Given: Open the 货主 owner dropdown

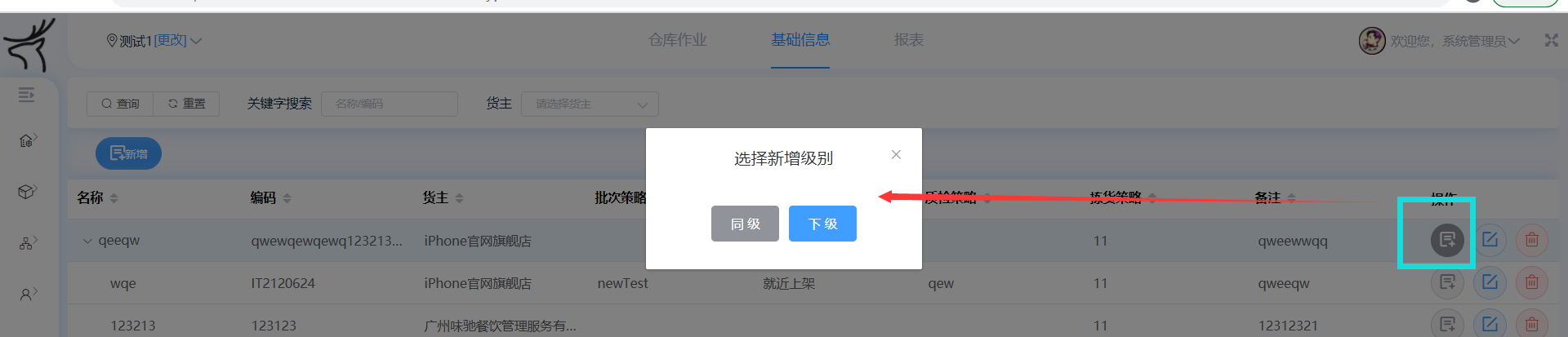Looking at the screenshot, I should point(590,104).
